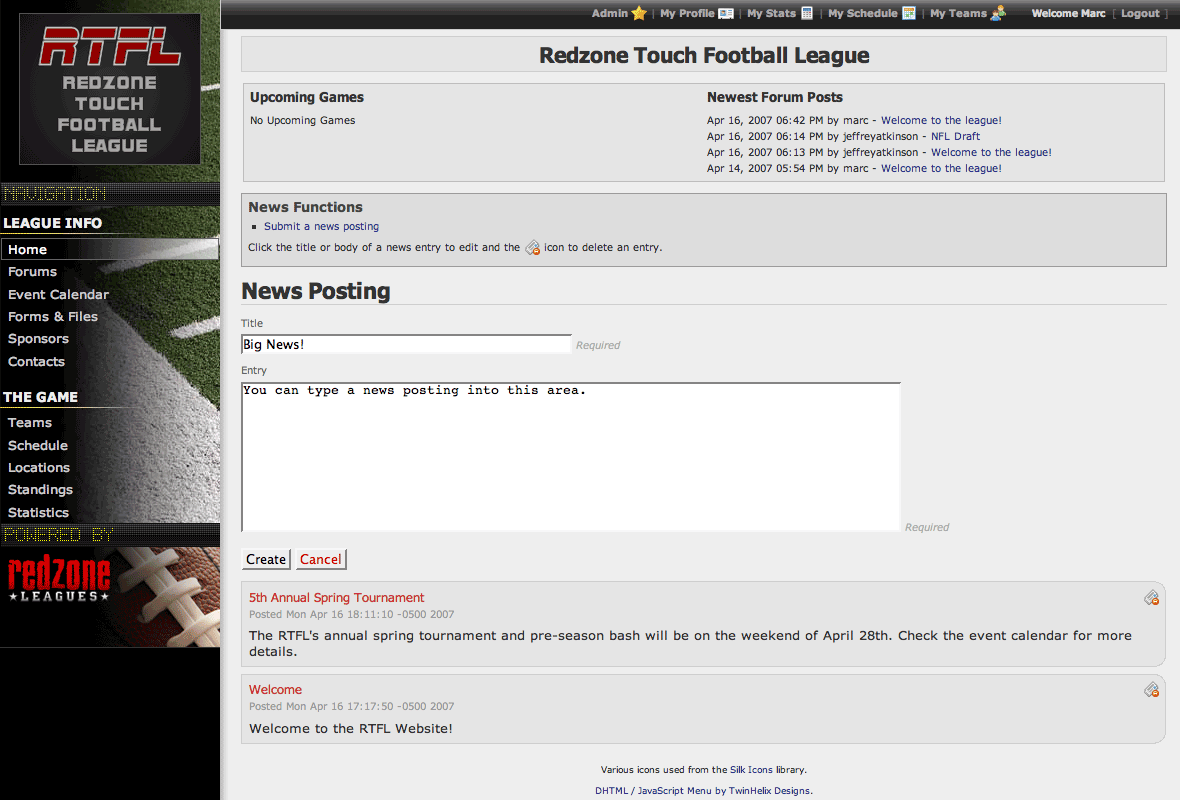1180x800 pixels.
Task: Open the NFL Draft forum post
Action: [x=955, y=137]
